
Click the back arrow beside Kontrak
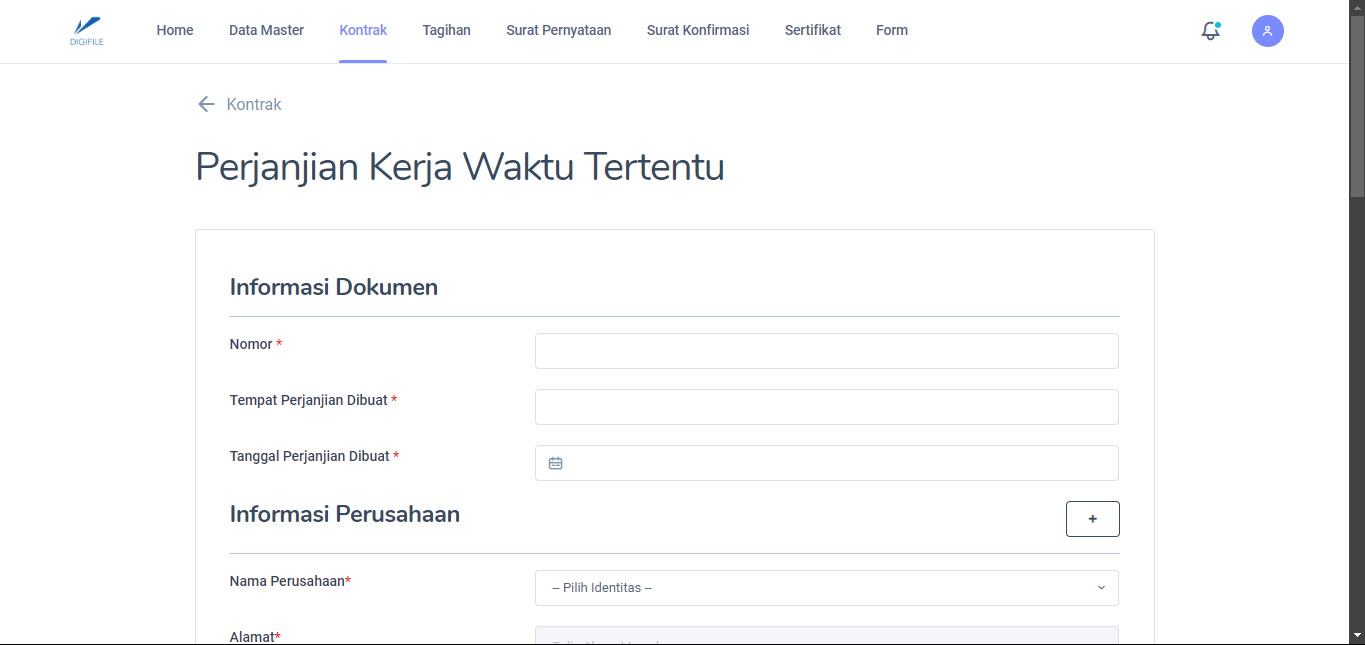tap(206, 104)
